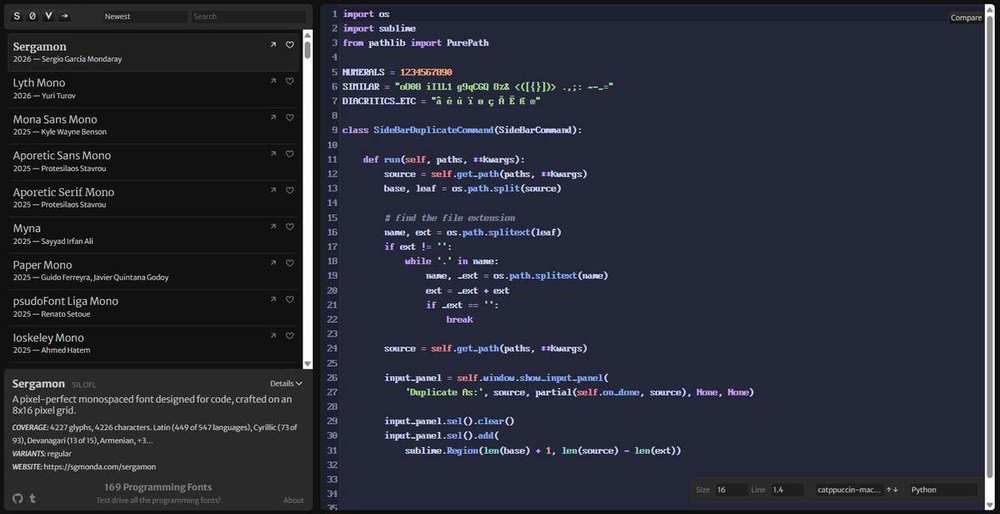Screen dimensions: 1000x514
Task: Click font list scrollbar down arrow
Action: tap(307, 363)
